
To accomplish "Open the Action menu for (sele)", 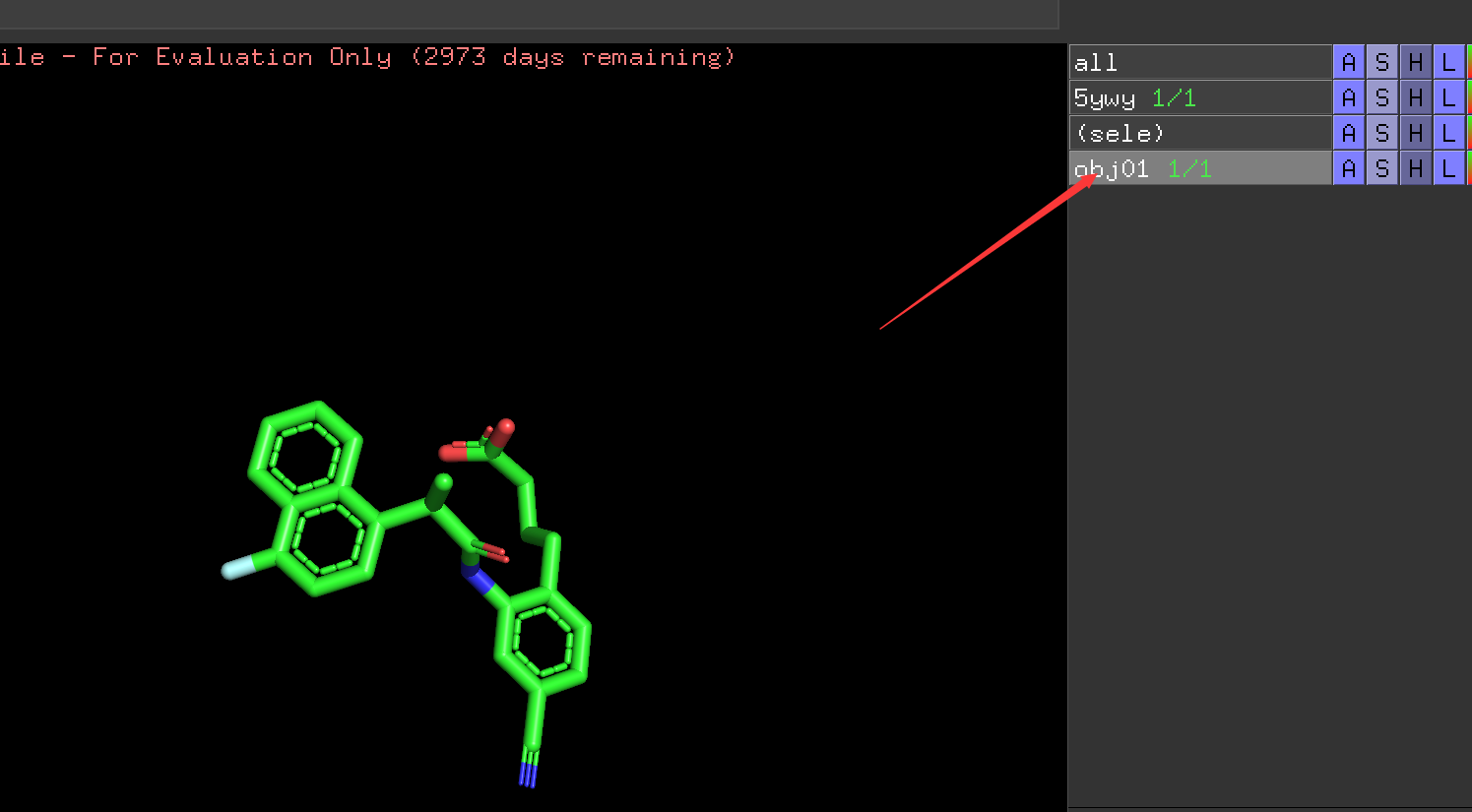I will [x=1348, y=132].
